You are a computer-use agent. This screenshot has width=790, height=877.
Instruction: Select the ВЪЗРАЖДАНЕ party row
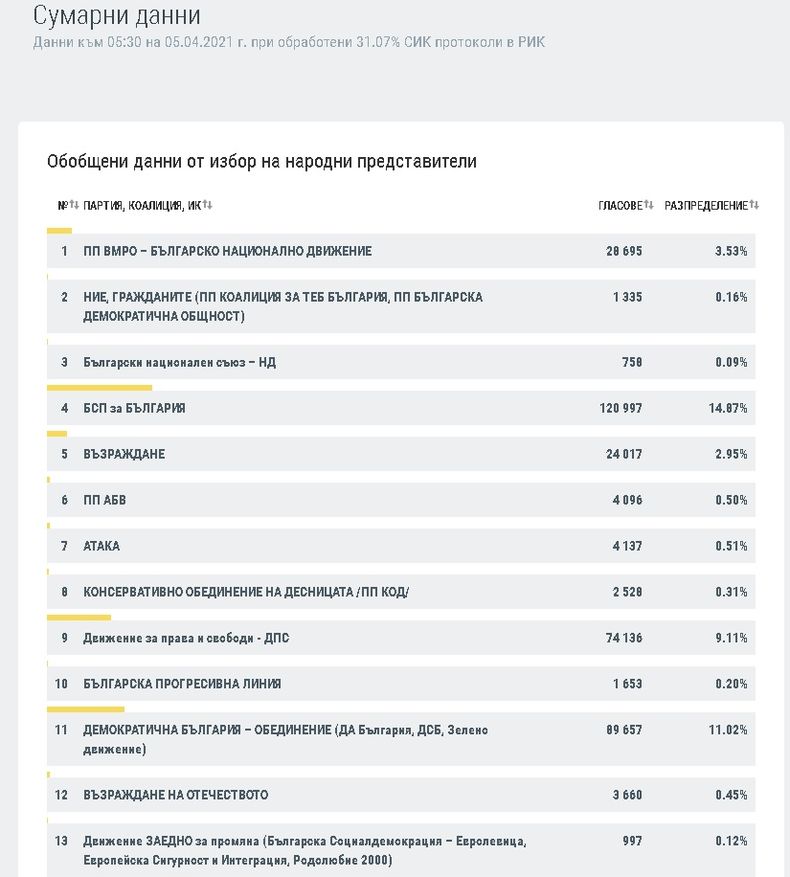click(x=124, y=454)
